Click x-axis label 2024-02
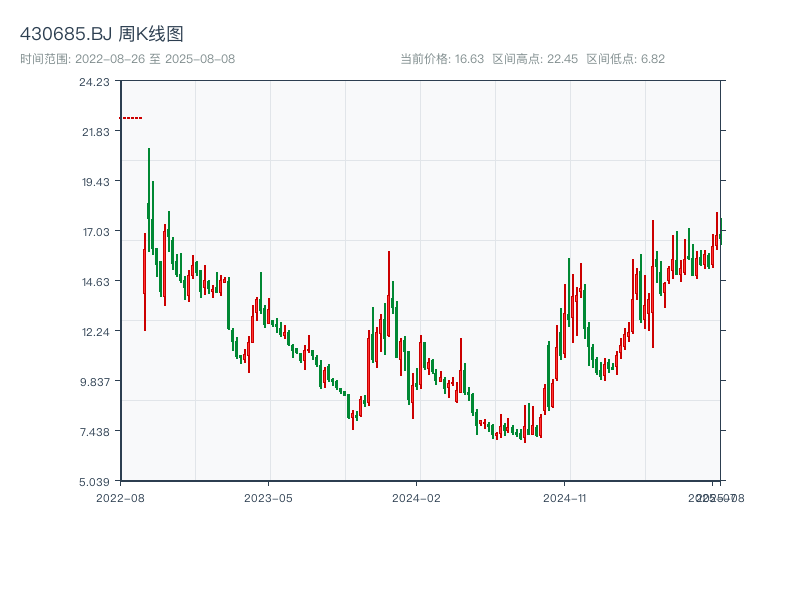Image resolution: width=800 pixels, height=600 pixels. pyautogui.click(x=416, y=498)
